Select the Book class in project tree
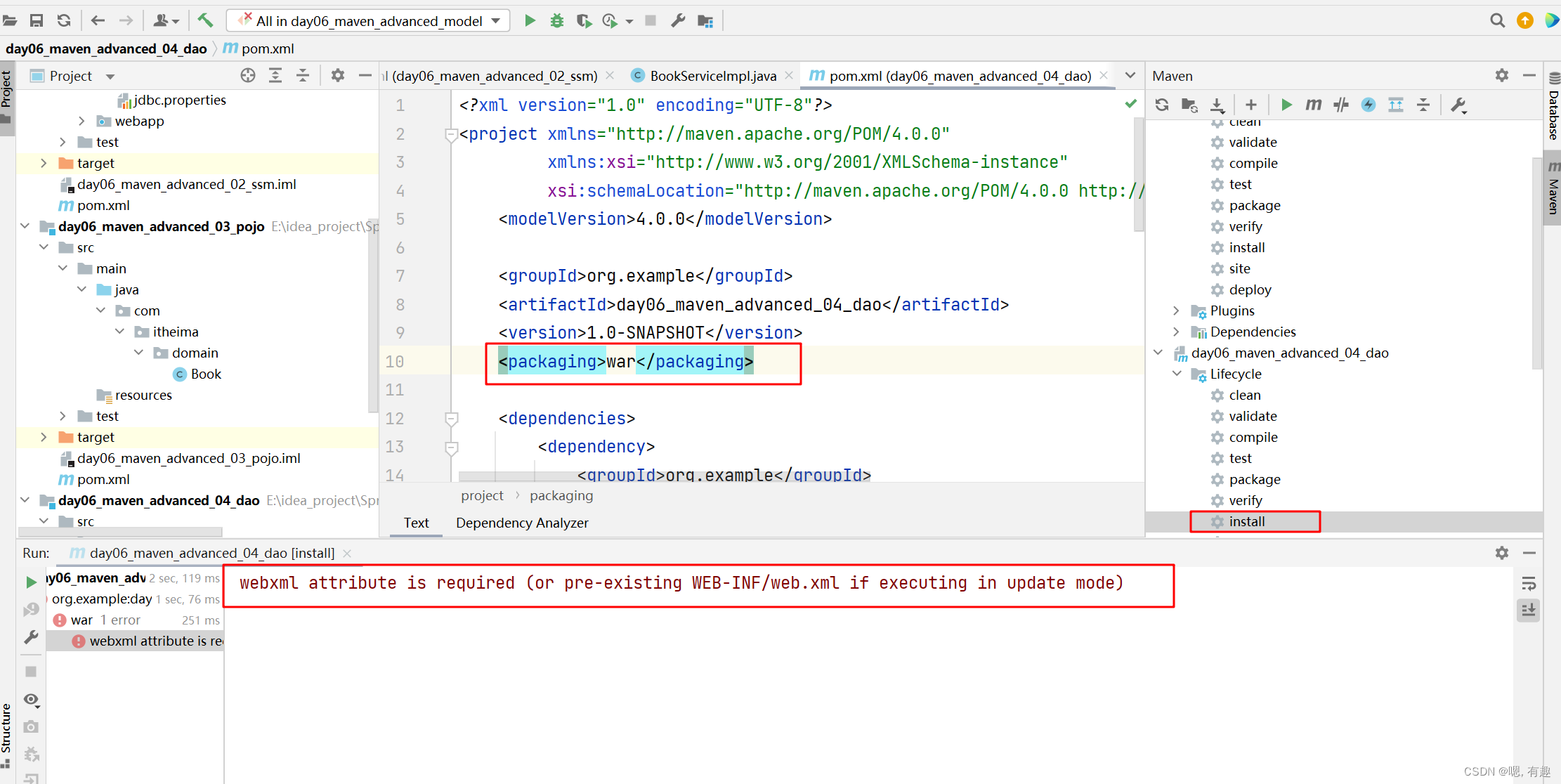The width and height of the screenshot is (1561, 784). point(205,374)
